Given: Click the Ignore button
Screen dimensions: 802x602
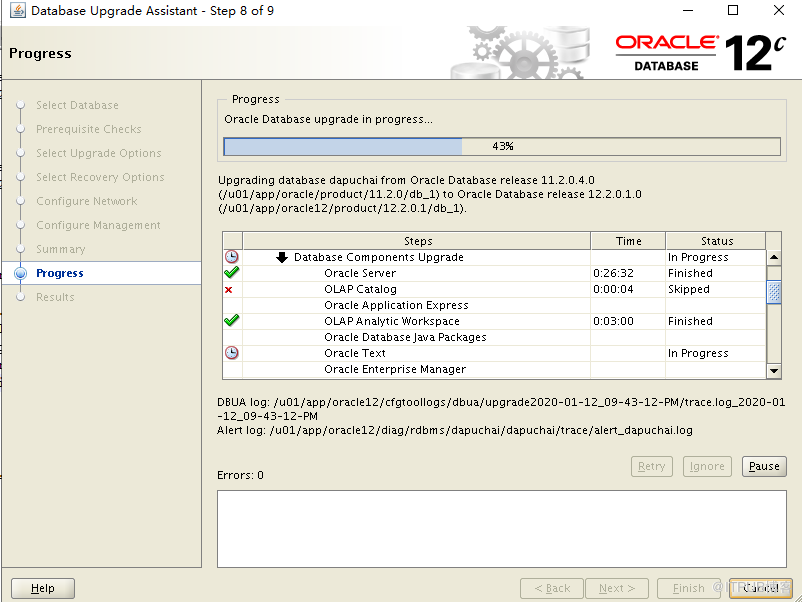Looking at the screenshot, I should [x=707, y=466].
